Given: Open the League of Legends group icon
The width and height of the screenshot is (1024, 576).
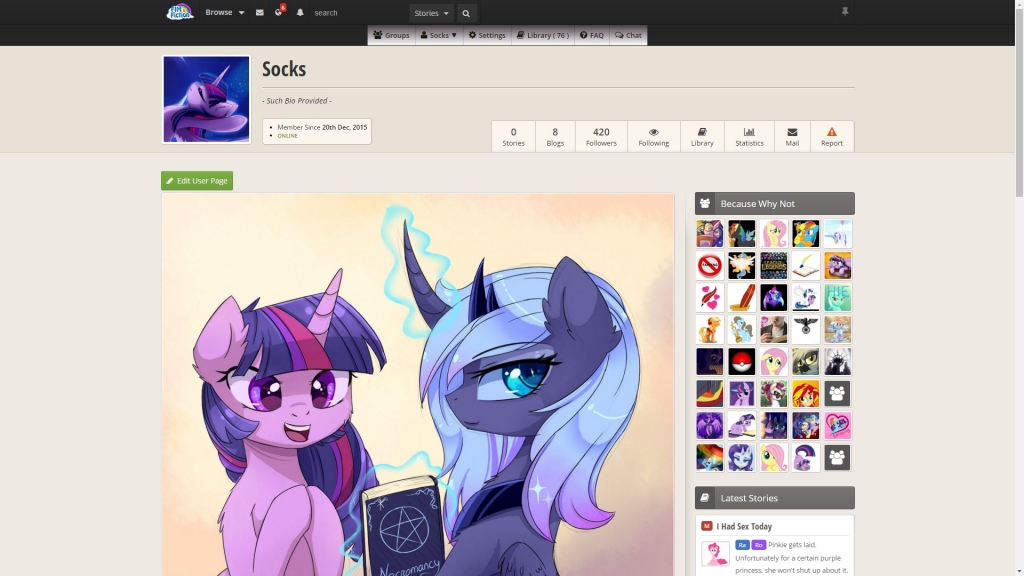Looking at the screenshot, I should [x=773, y=266].
